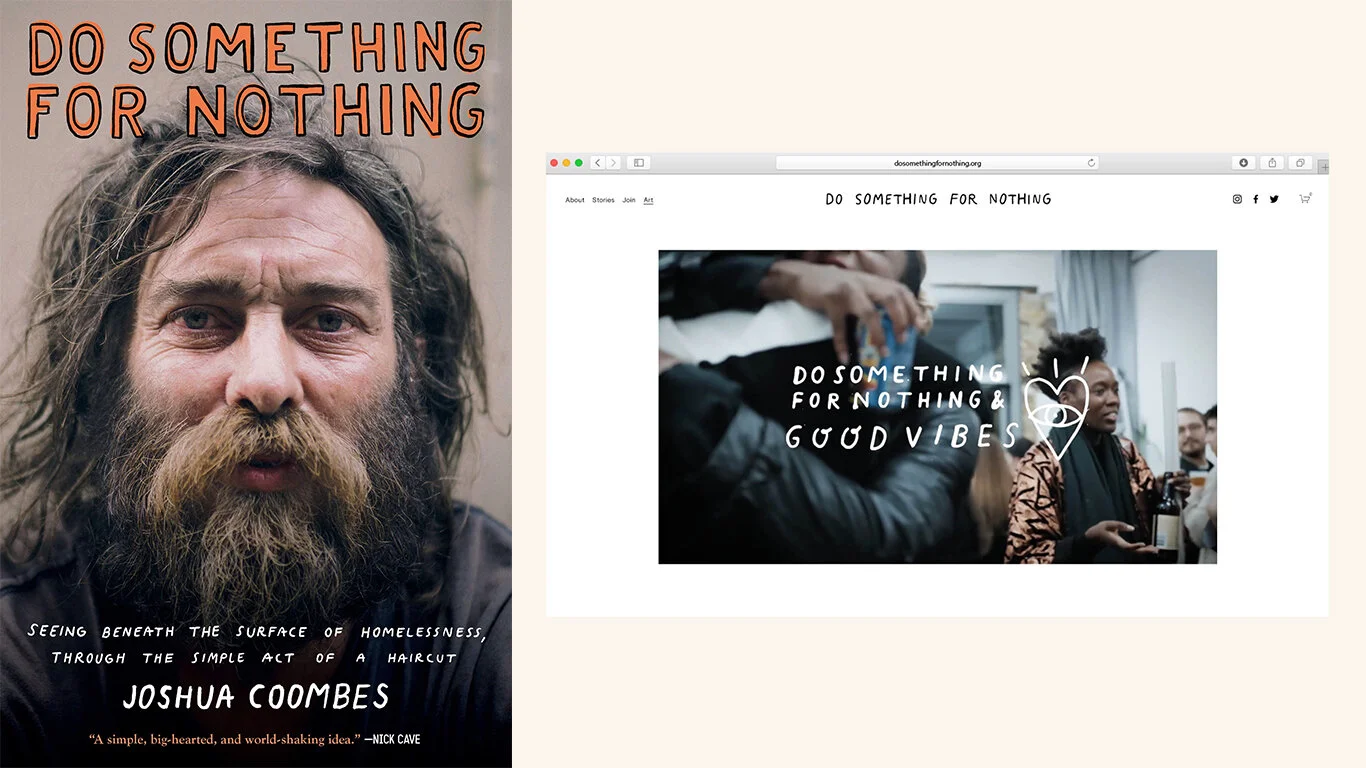This screenshot has width=1366, height=768.
Task: Open the Safari share button
Action: (x=1272, y=163)
